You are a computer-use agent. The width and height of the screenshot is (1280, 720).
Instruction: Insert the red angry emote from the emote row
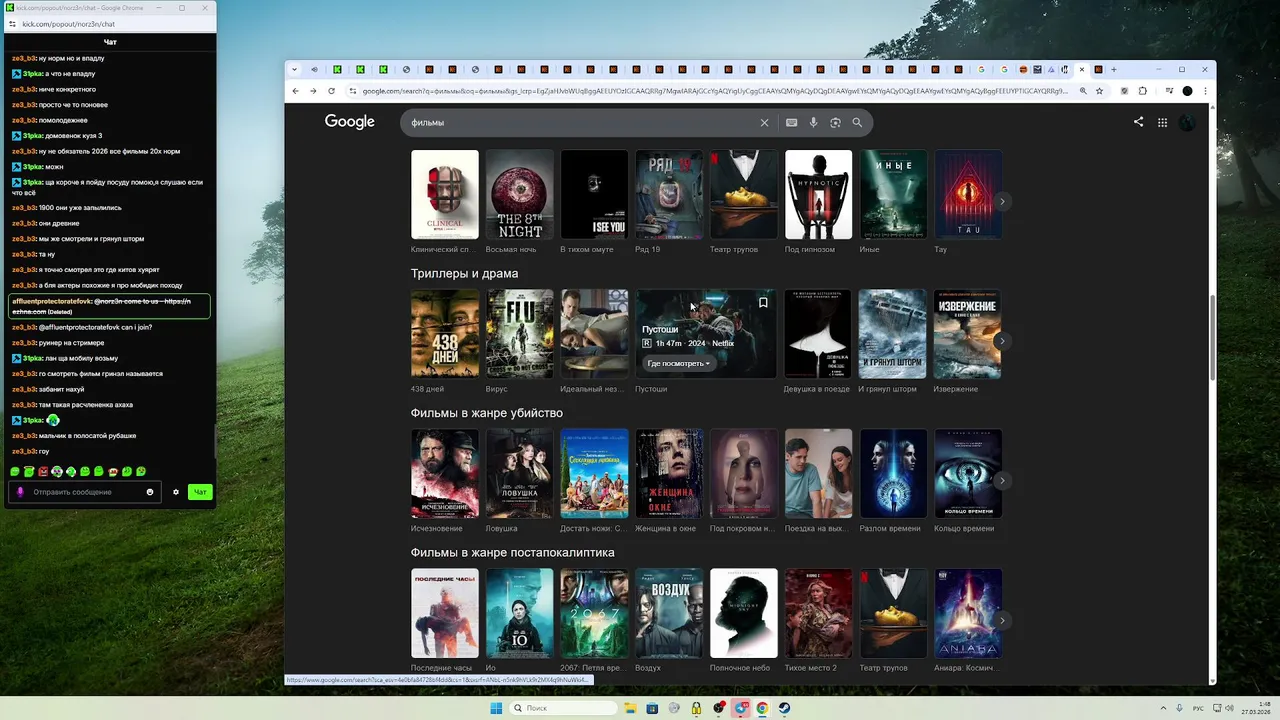43,471
